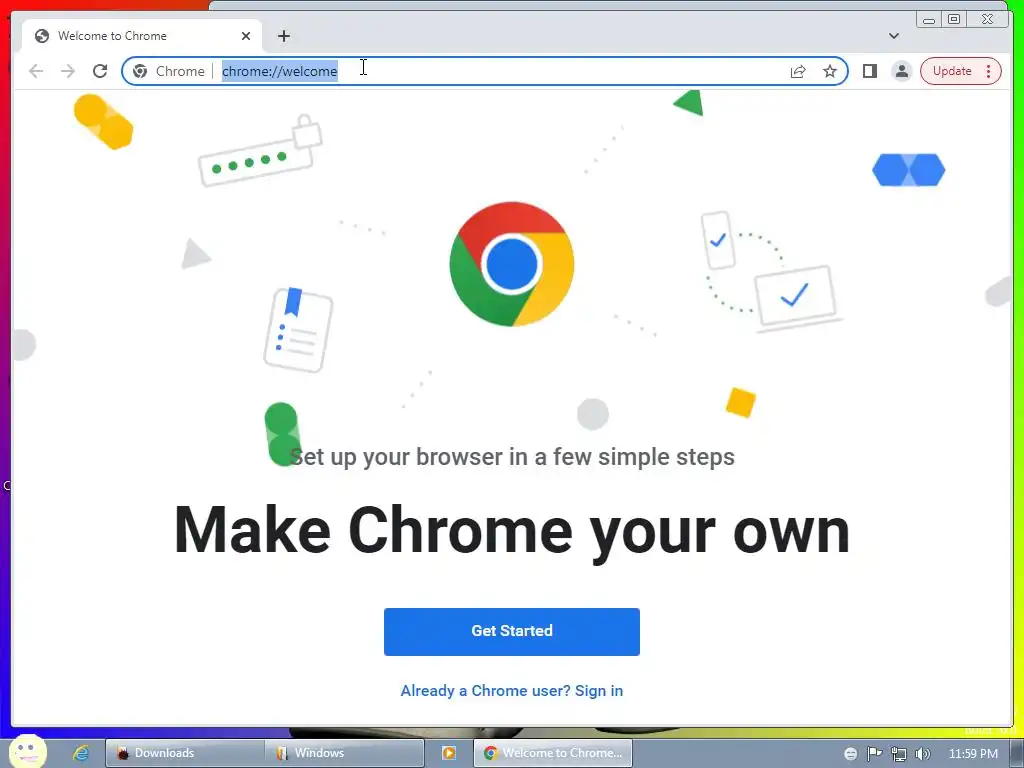Click the Update button in Chrome's toolbar

(952, 71)
